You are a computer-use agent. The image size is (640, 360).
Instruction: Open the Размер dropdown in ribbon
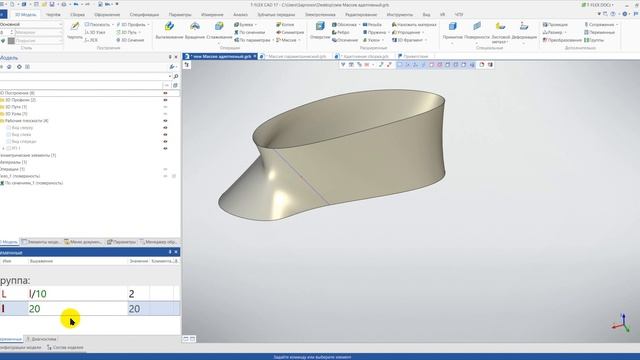click(x=565, y=32)
